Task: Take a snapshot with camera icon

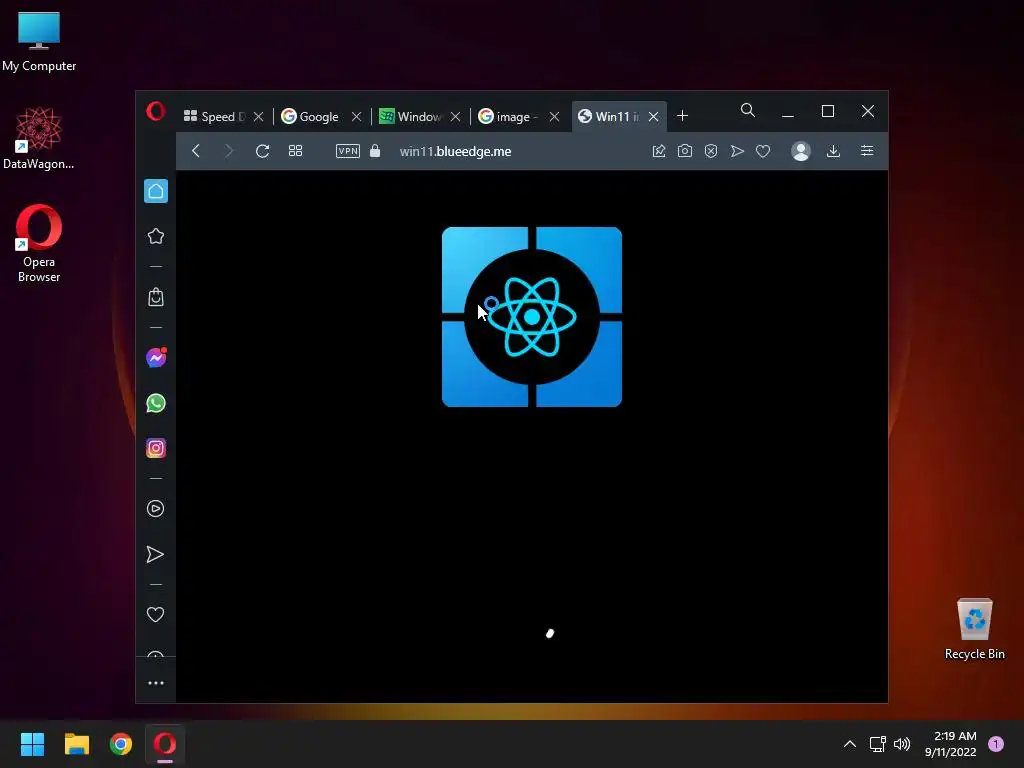Action: pyautogui.click(x=684, y=151)
